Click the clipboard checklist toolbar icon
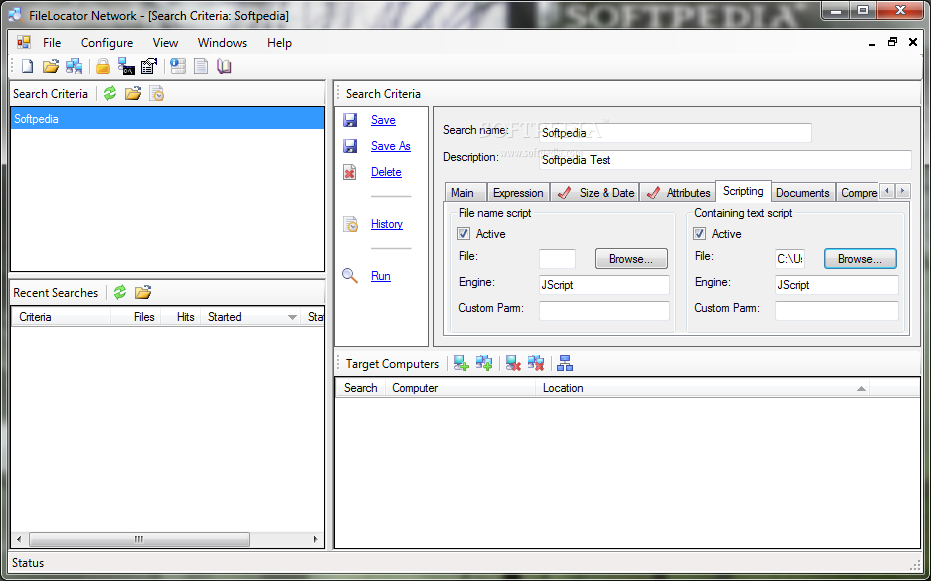931x581 pixels. [x=148, y=66]
